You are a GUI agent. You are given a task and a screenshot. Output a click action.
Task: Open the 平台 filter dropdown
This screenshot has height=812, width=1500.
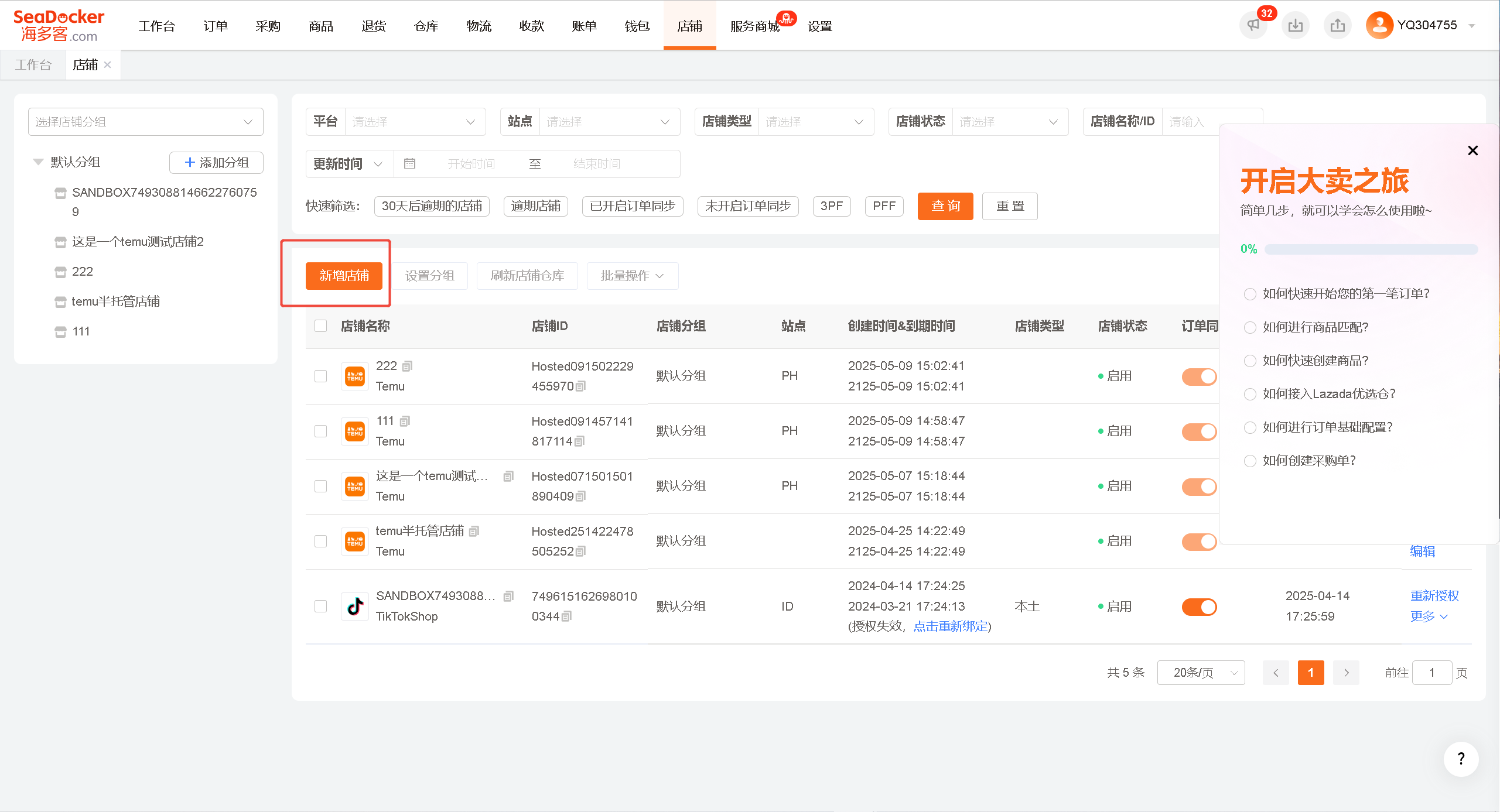click(415, 122)
